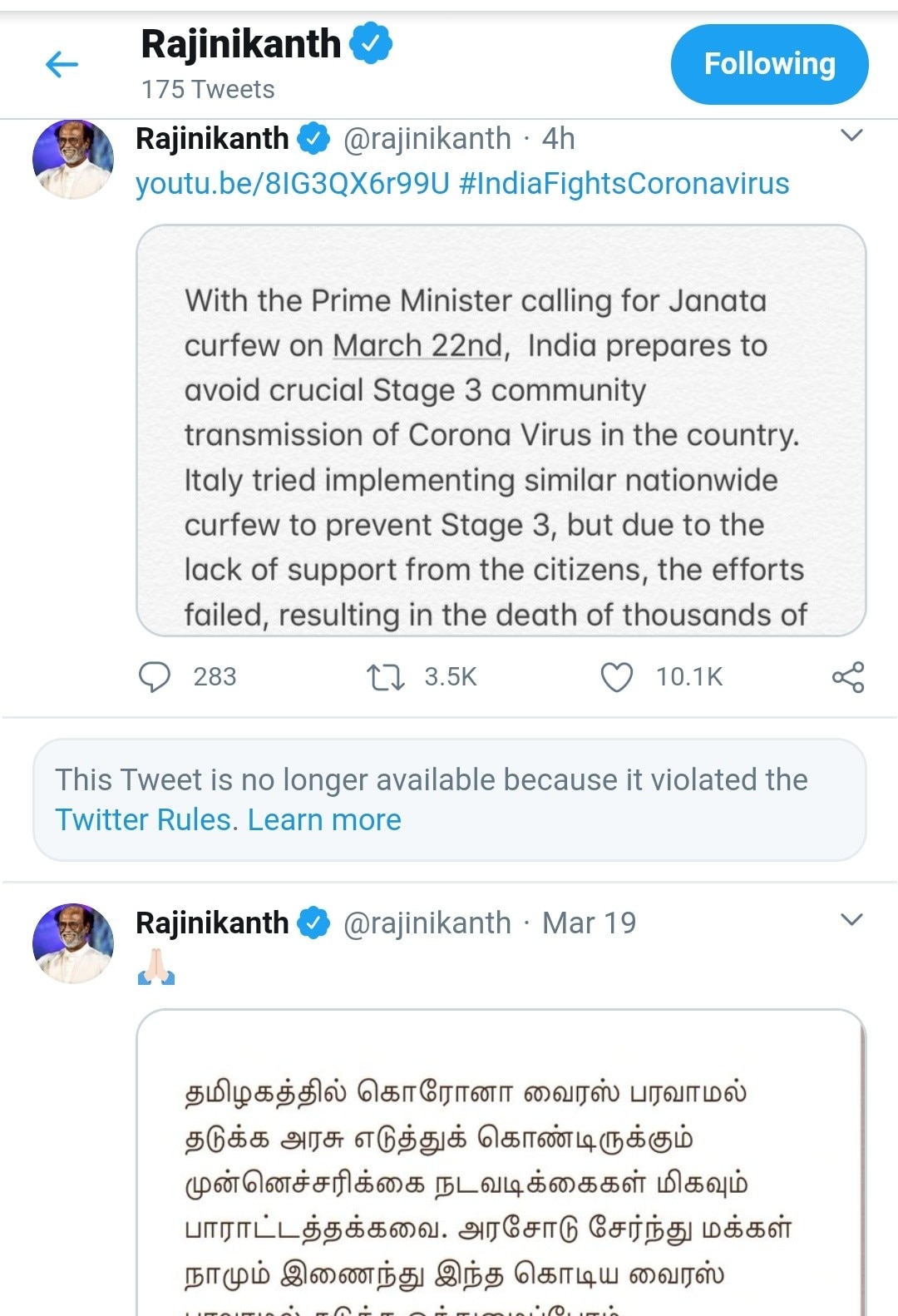Toggle the Following button
This screenshot has width=898, height=1316.
[769, 64]
